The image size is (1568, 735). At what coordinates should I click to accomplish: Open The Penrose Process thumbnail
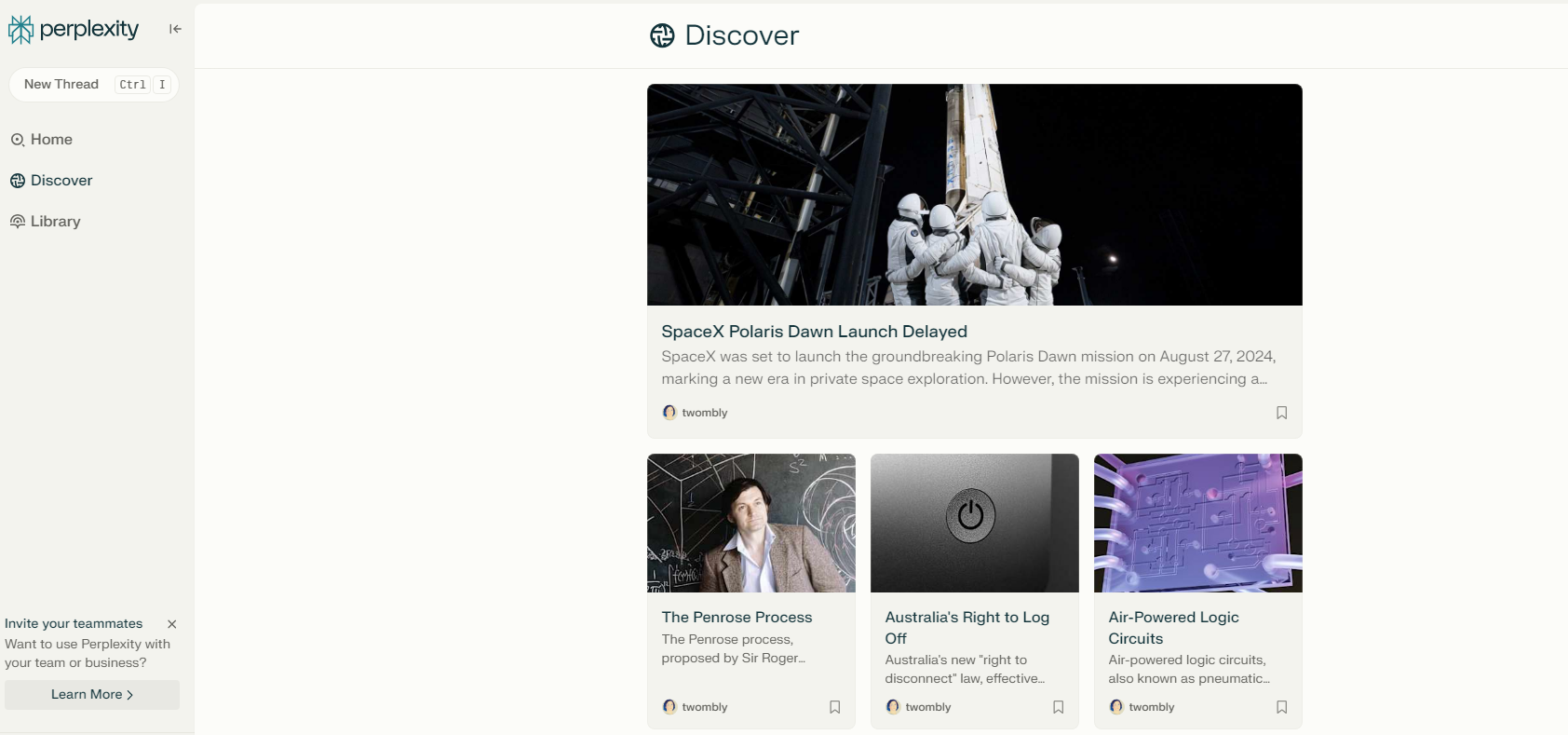pyautogui.click(x=751, y=524)
